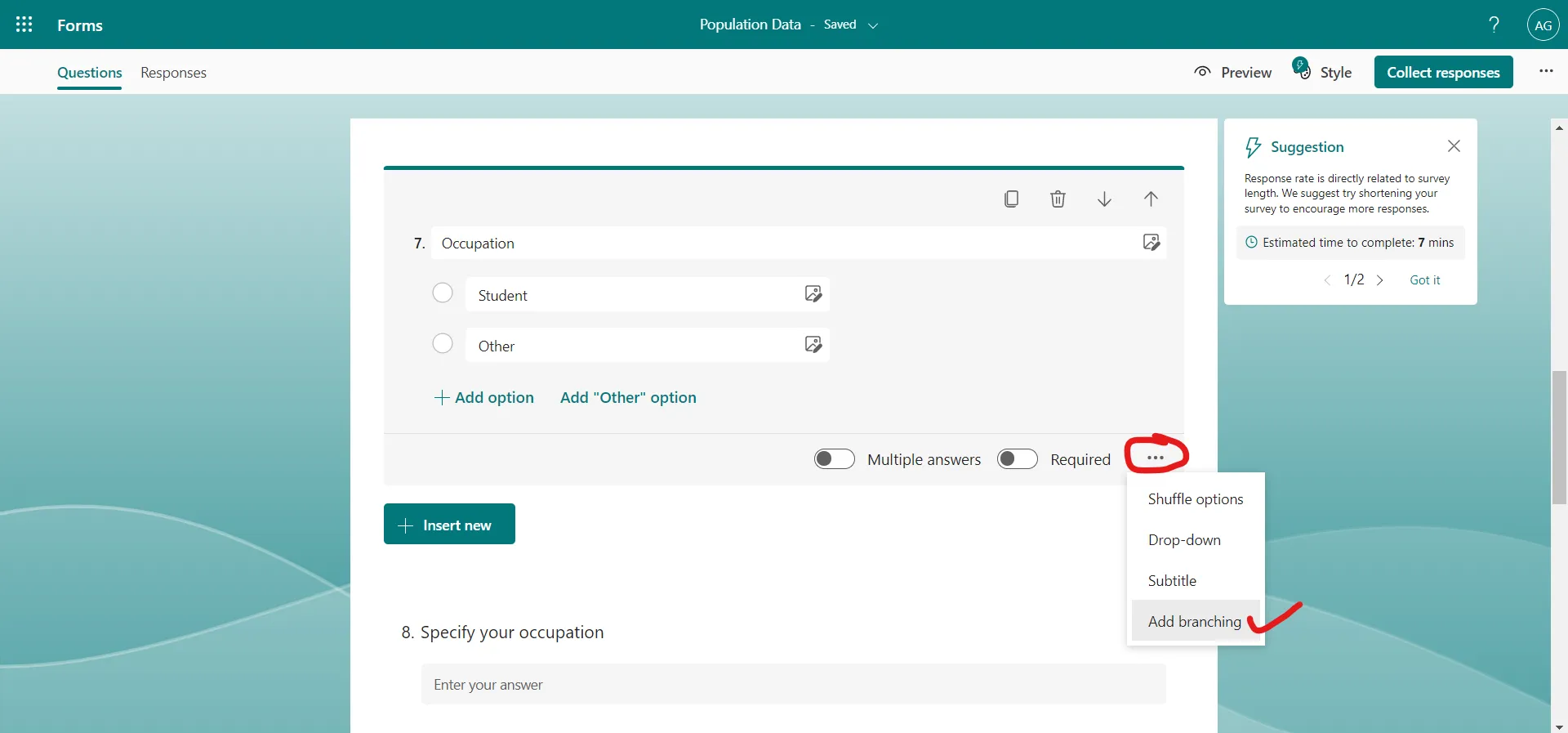The height and width of the screenshot is (733, 1568).
Task: Click the Insert new button
Action: pos(449,524)
